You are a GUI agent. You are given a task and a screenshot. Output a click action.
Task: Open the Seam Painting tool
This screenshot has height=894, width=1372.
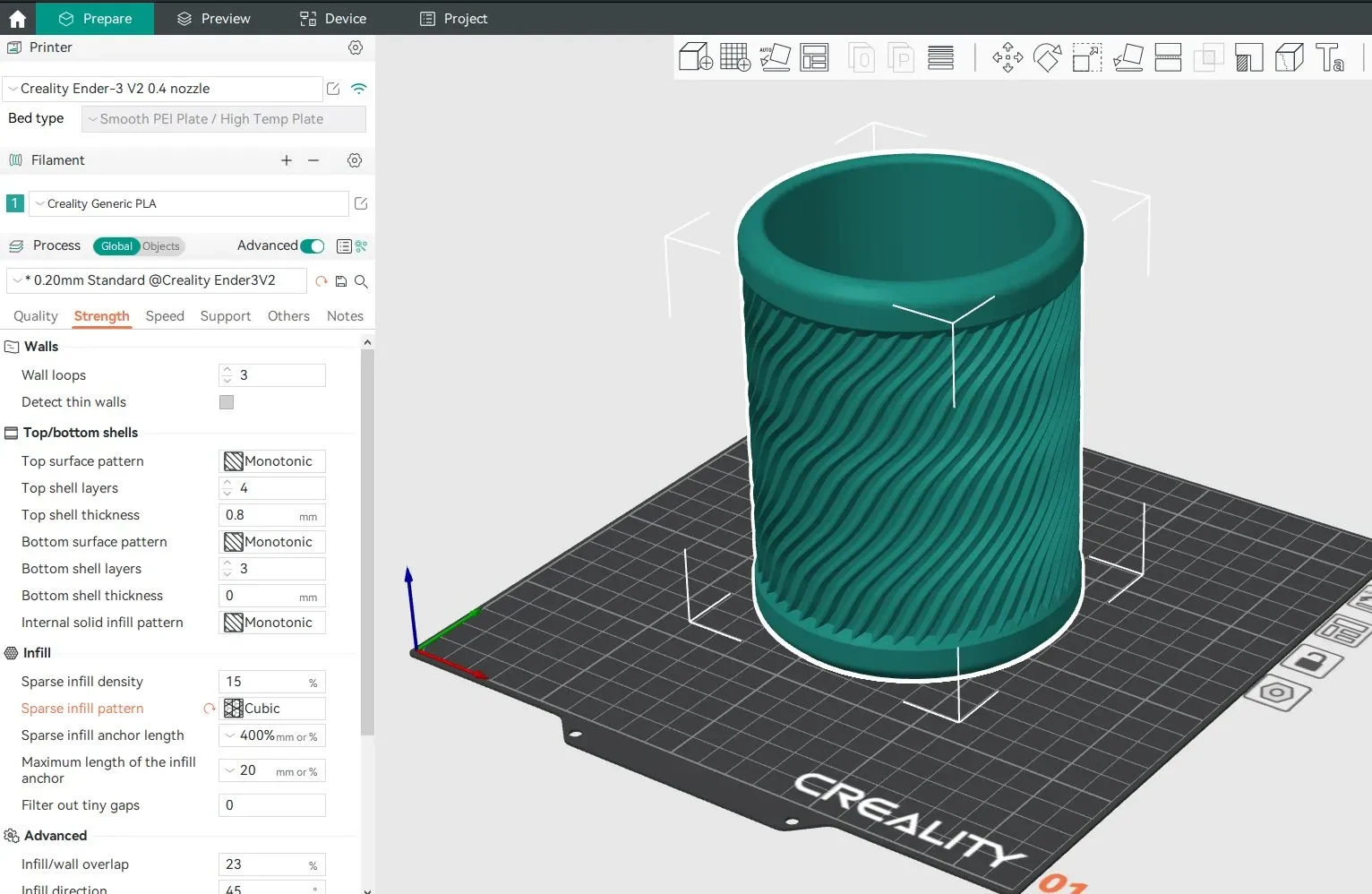click(1289, 57)
